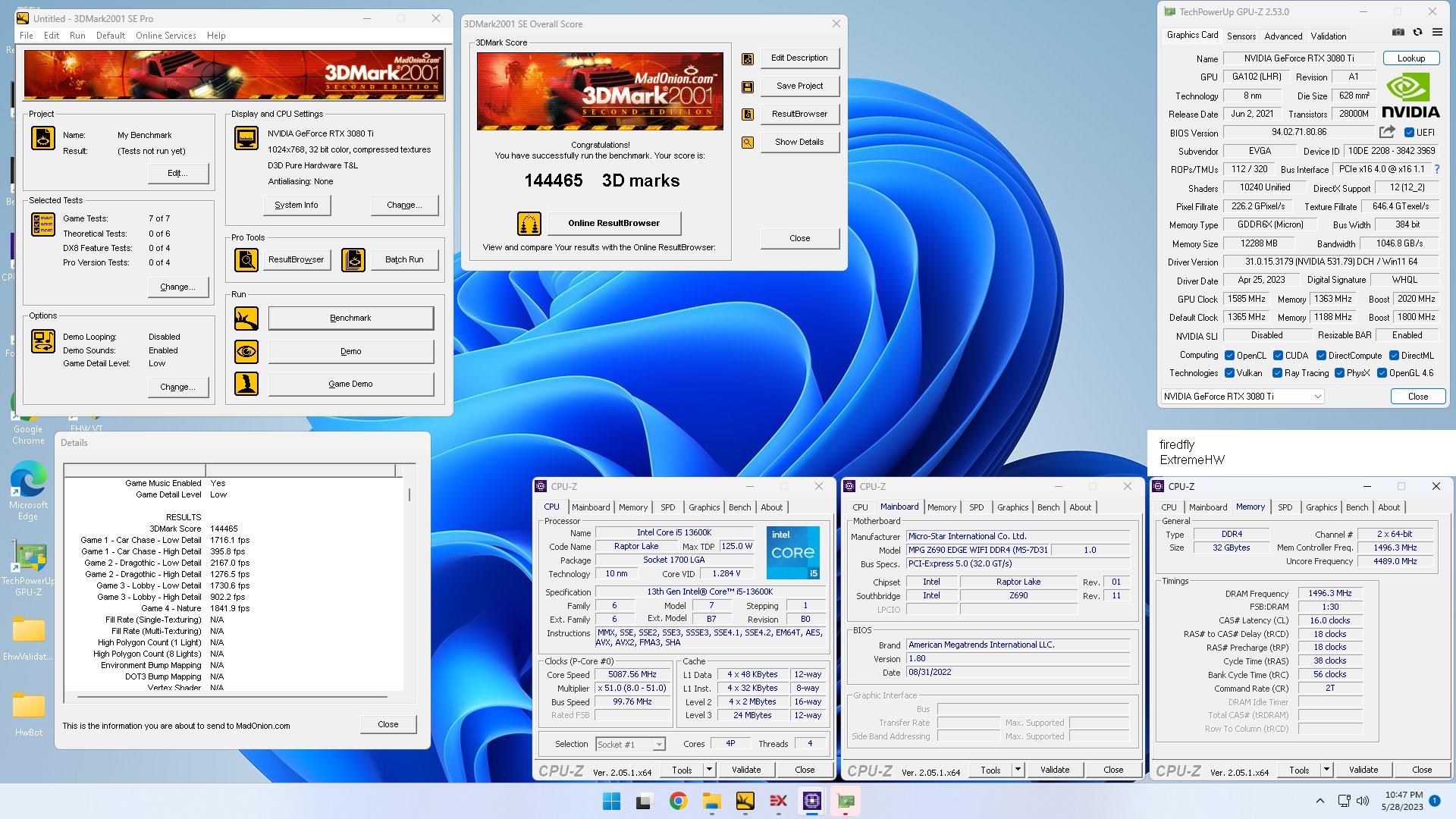Click the Lookup button in GPU-Z
The height and width of the screenshot is (819, 1456).
[x=1410, y=58]
